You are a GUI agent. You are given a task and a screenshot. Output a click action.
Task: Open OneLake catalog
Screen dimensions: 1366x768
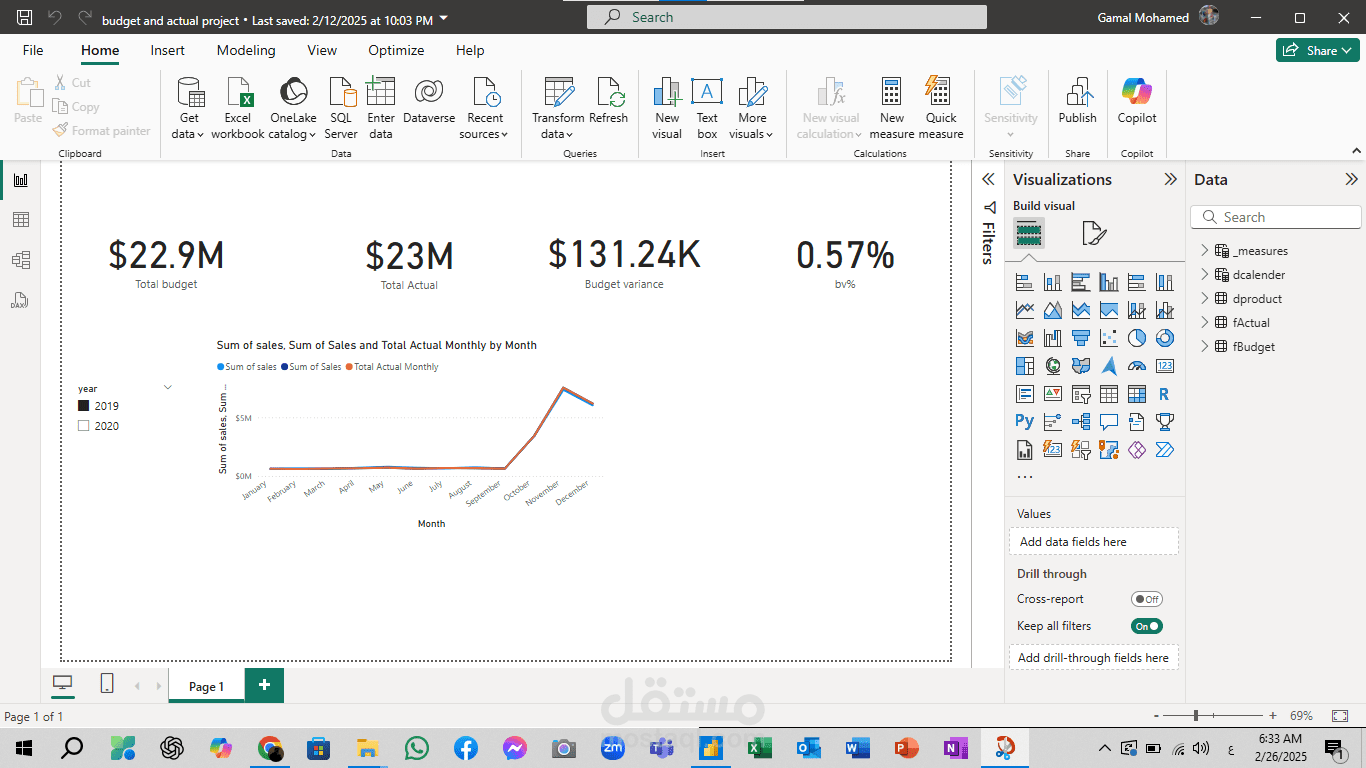tap(293, 108)
